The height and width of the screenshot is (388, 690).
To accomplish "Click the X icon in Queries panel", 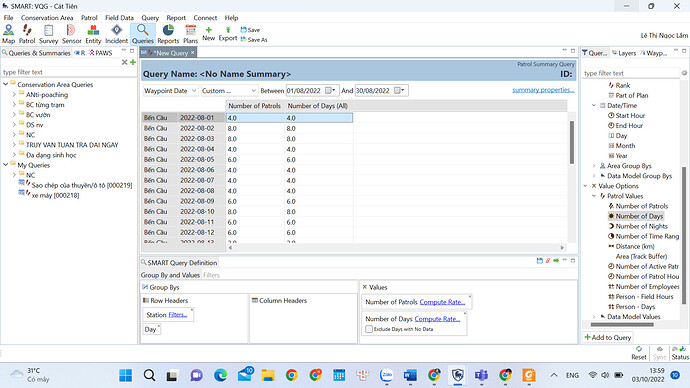I will coord(125,62).
